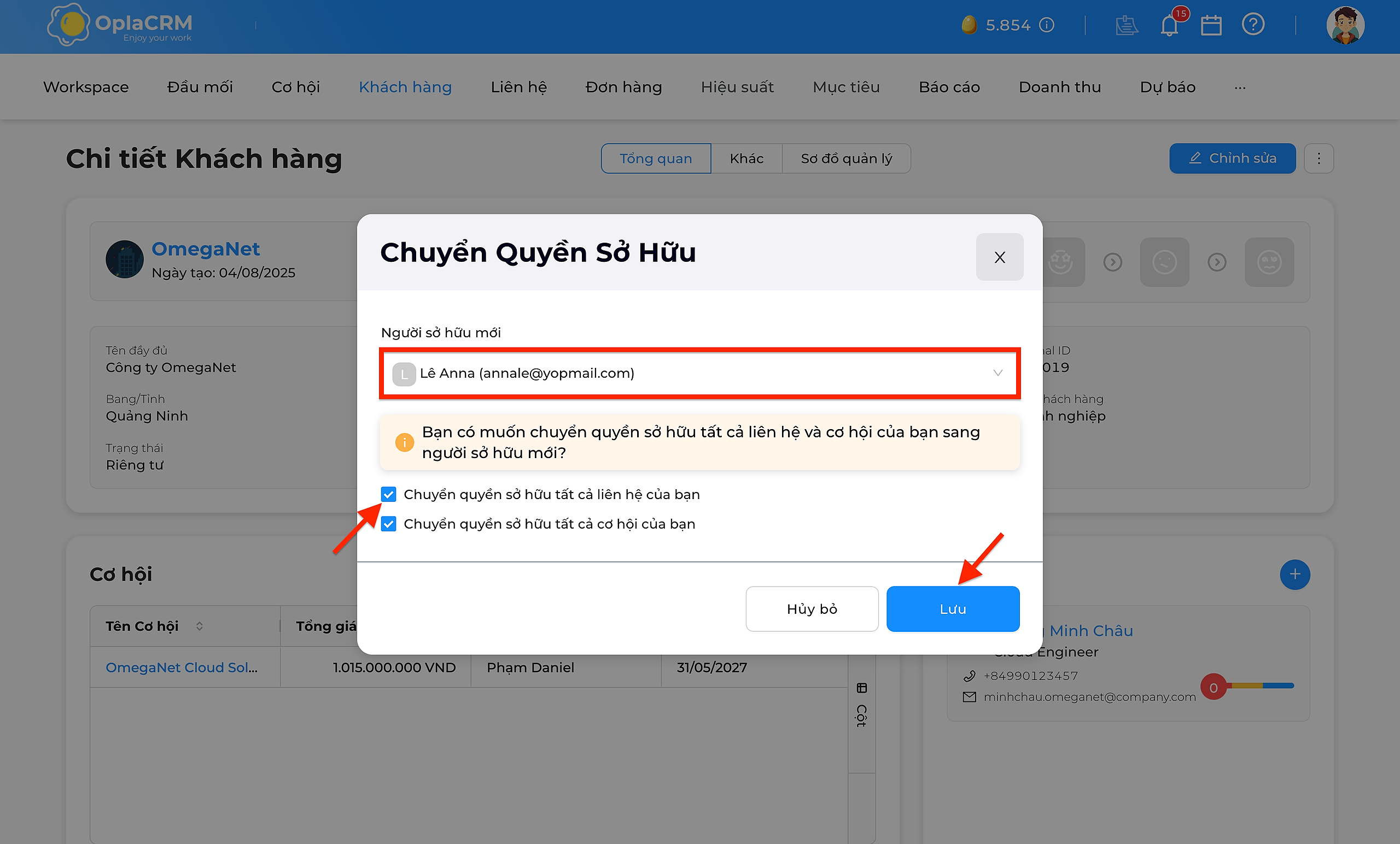The height and width of the screenshot is (844, 1400).
Task: Open the OmegaNet customer name link
Action: pyautogui.click(x=206, y=249)
